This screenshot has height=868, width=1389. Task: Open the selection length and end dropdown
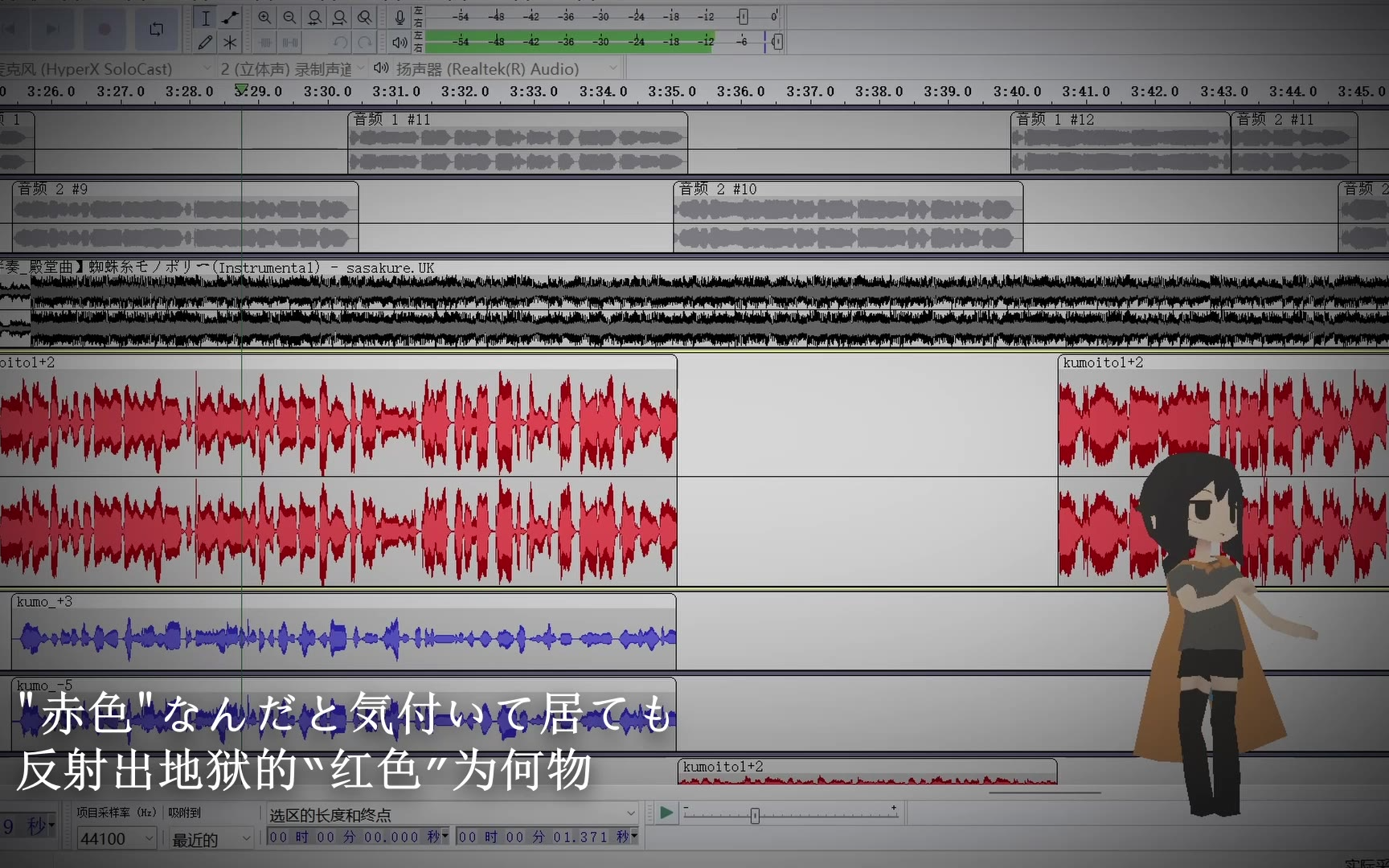pos(452,814)
